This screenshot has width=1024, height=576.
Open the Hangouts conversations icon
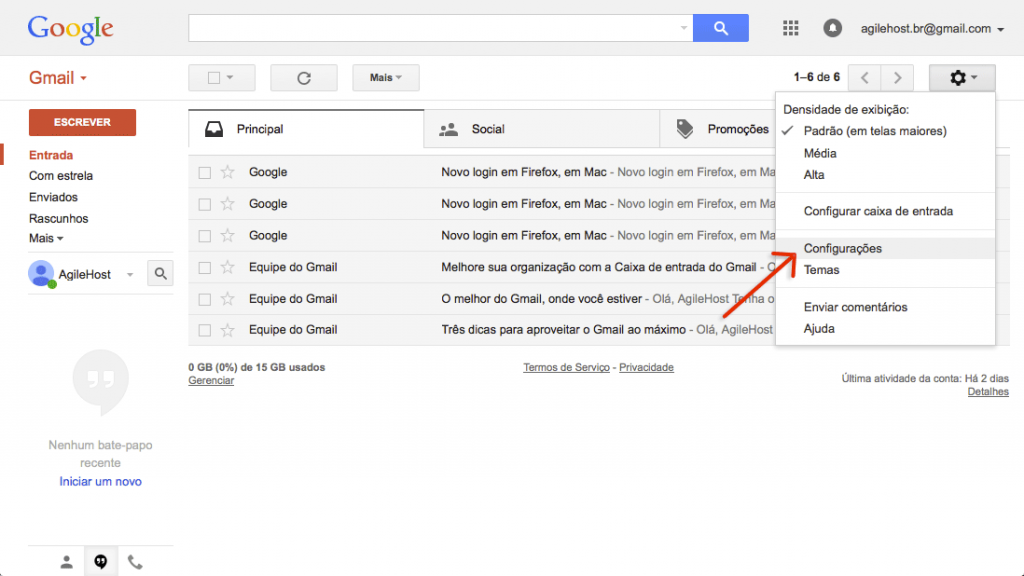(101, 562)
